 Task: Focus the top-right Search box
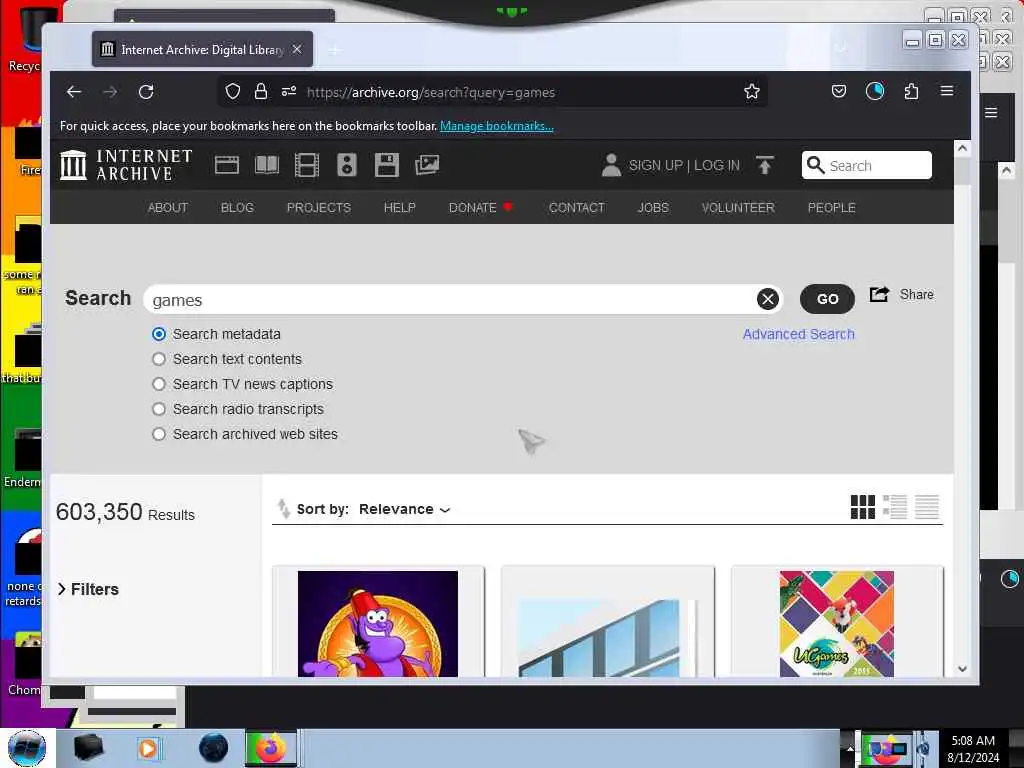[867, 165]
